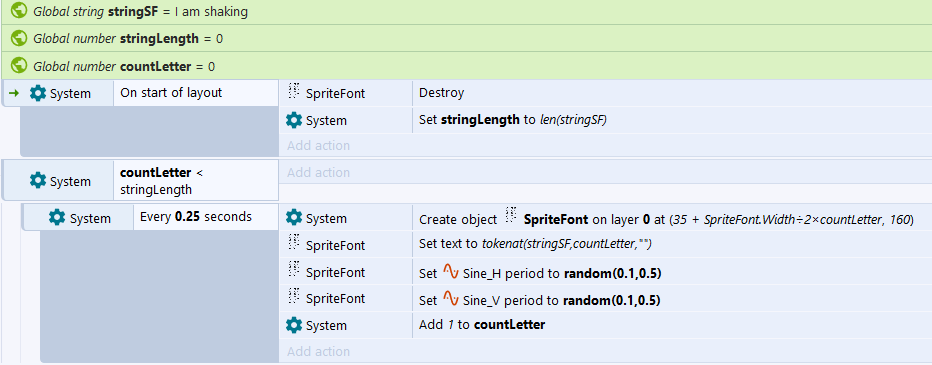Click the globe icon beside stringSF variable

click(19, 10)
